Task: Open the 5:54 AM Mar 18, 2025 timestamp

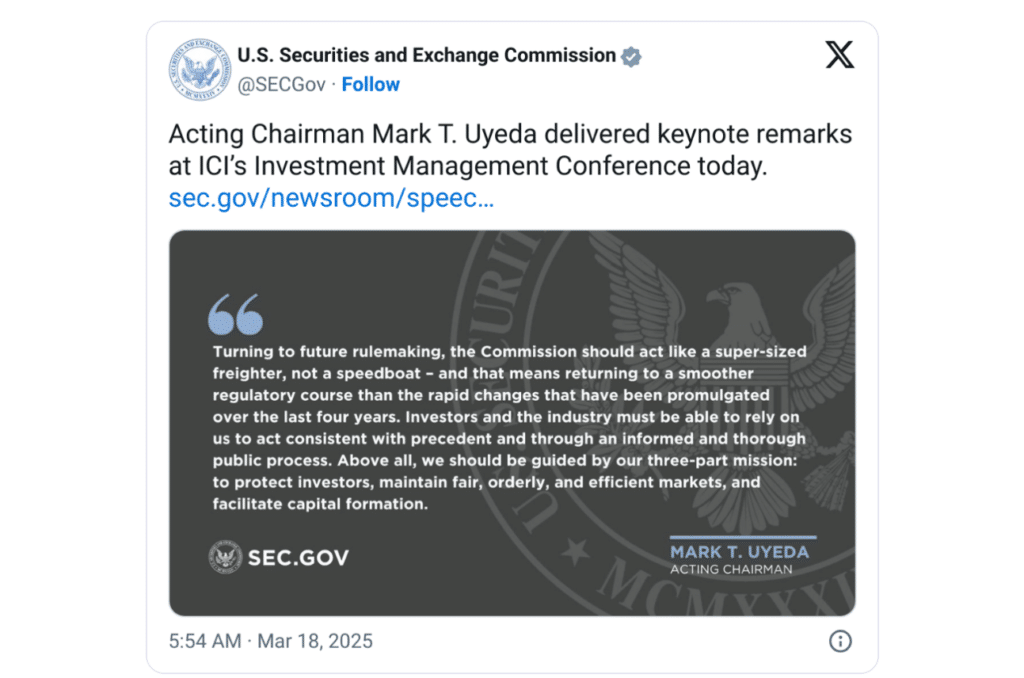Action: pos(270,641)
